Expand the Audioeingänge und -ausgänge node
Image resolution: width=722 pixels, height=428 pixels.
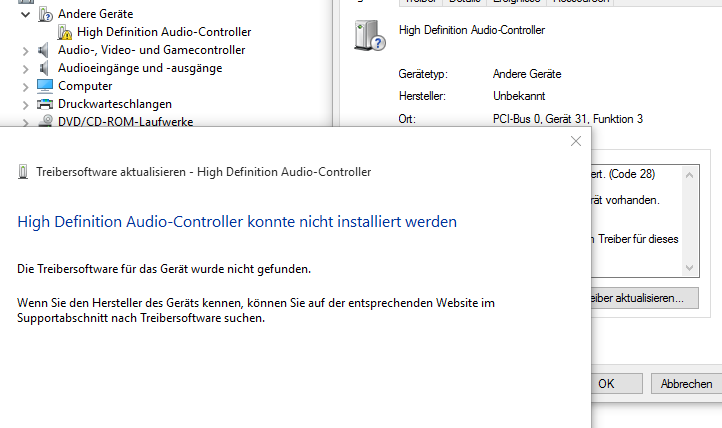coord(25,69)
